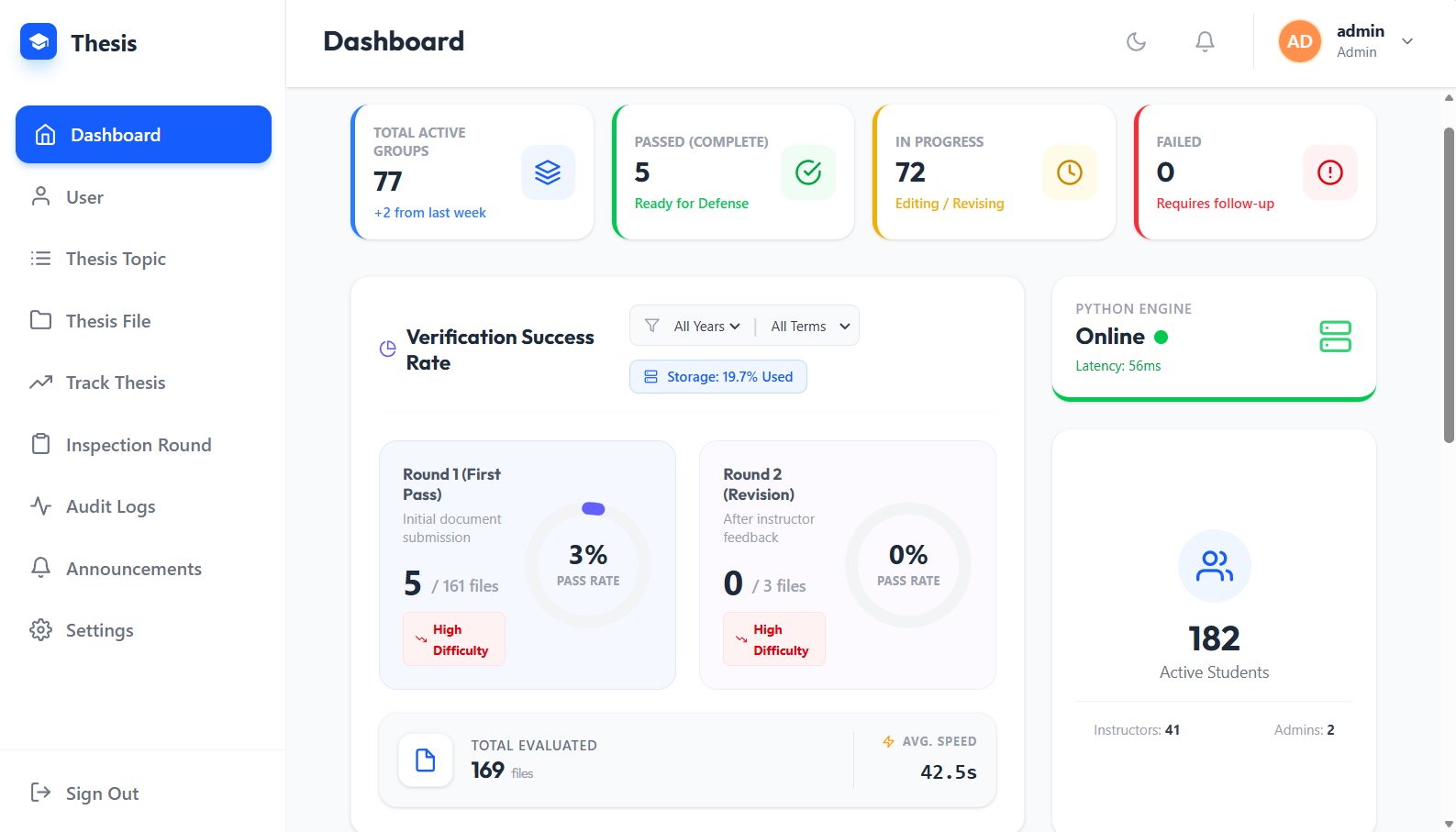Navigate to Inspection Round page

[138, 445]
